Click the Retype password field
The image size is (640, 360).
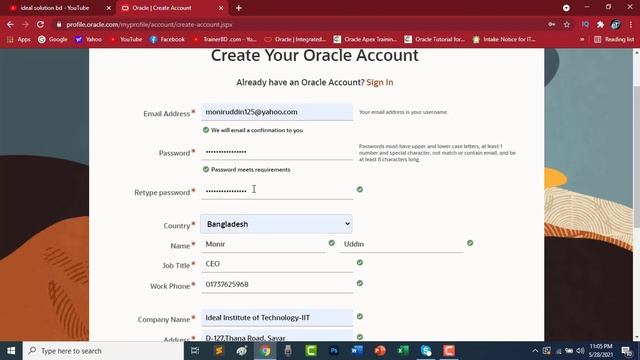pyautogui.click(x=277, y=191)
